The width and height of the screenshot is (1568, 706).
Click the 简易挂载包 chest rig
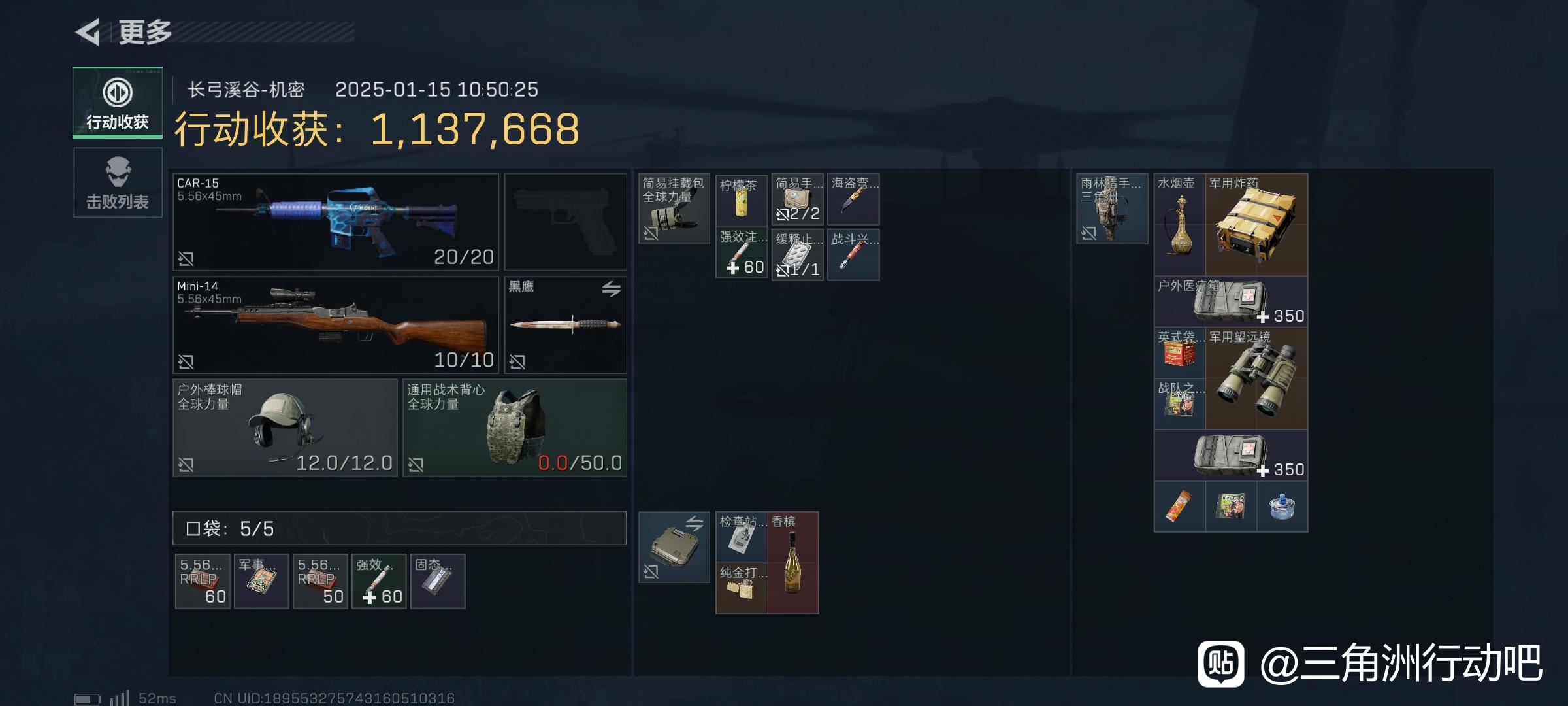tap(674, 209)
